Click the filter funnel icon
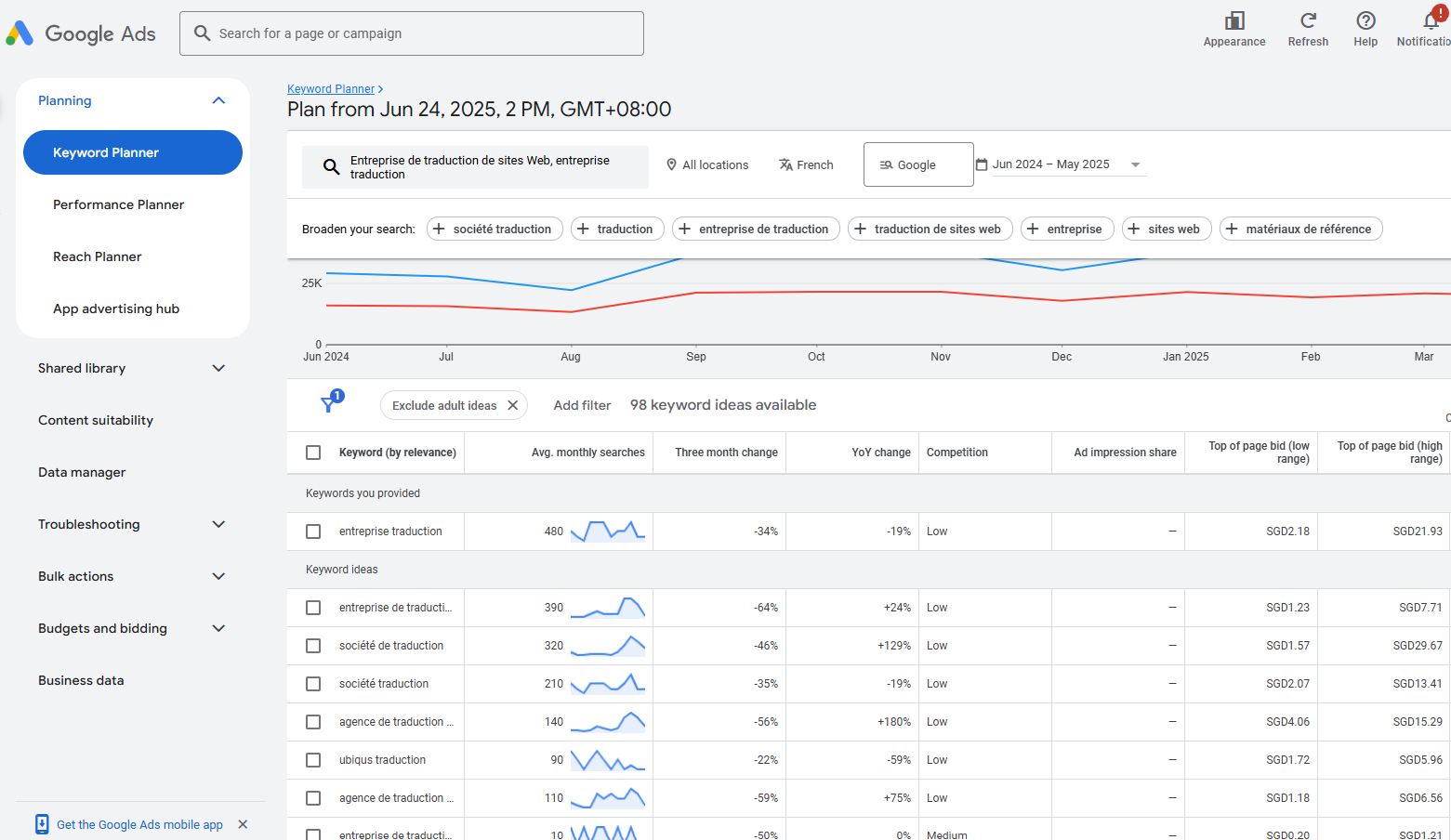 pos(328,404)
